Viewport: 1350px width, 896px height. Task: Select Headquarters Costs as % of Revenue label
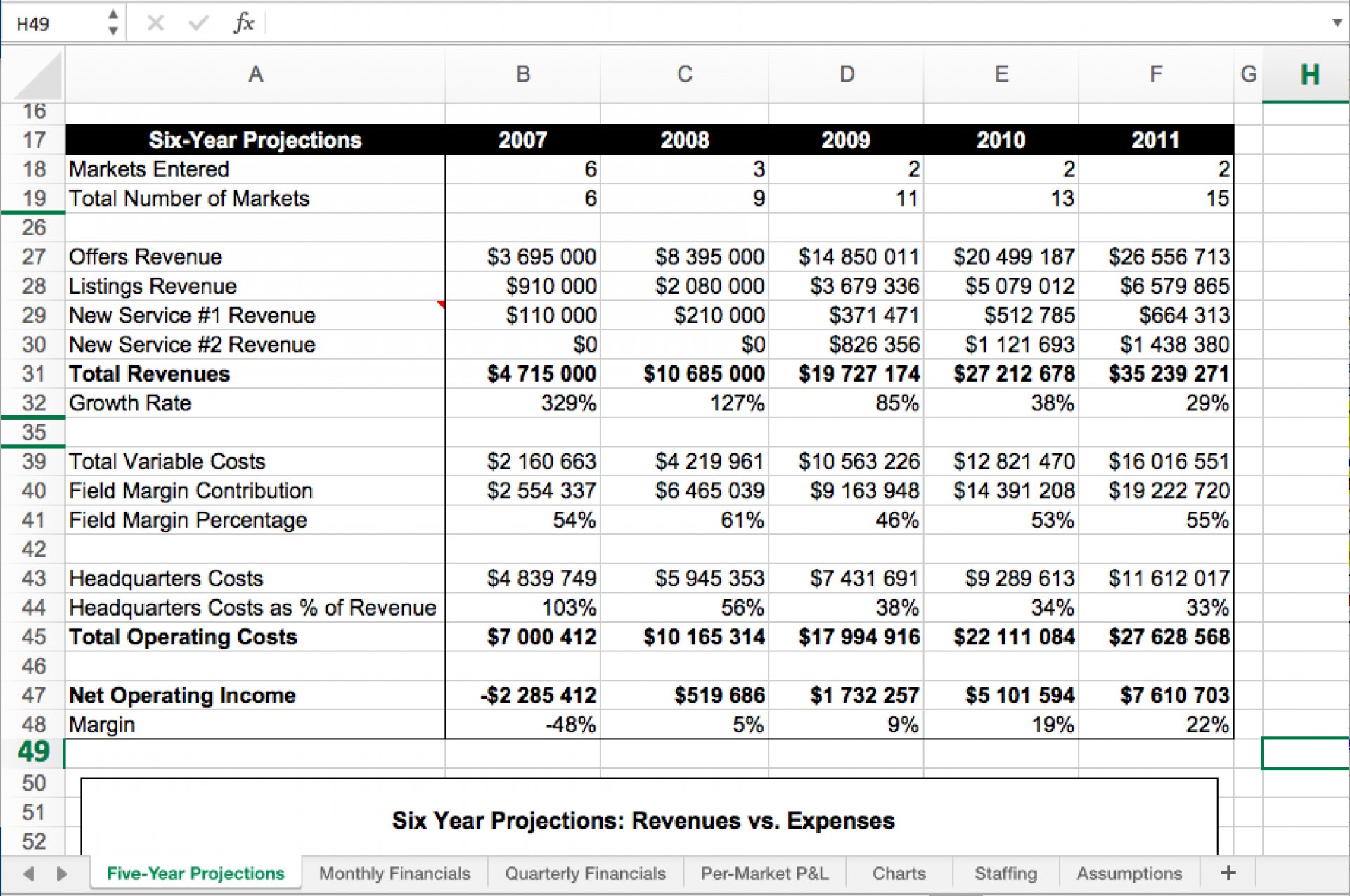coord(255,608)
